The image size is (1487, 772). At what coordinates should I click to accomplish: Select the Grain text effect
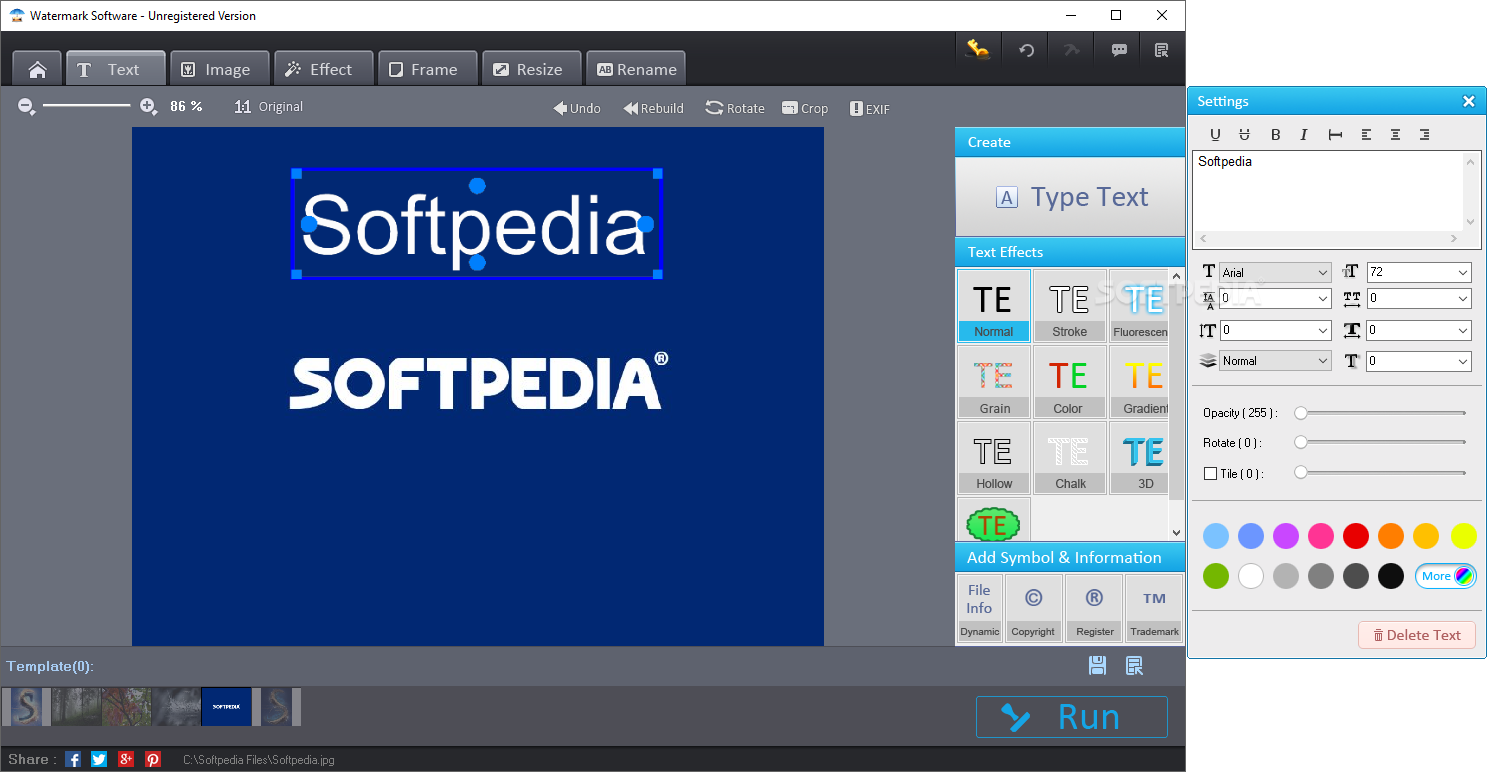click(x=993, y=382)
